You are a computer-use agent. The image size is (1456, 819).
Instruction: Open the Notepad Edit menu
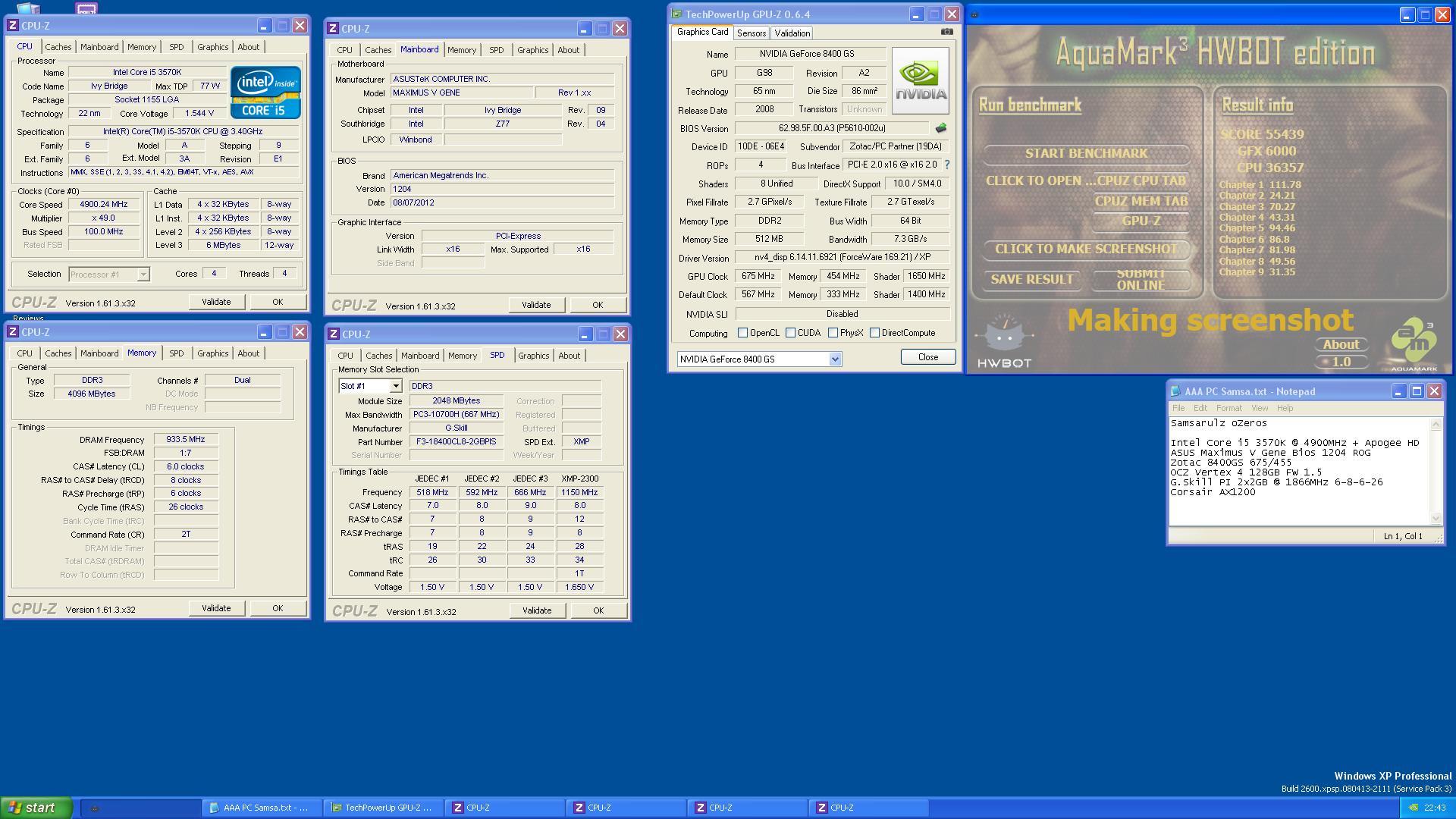[1200, 408]
